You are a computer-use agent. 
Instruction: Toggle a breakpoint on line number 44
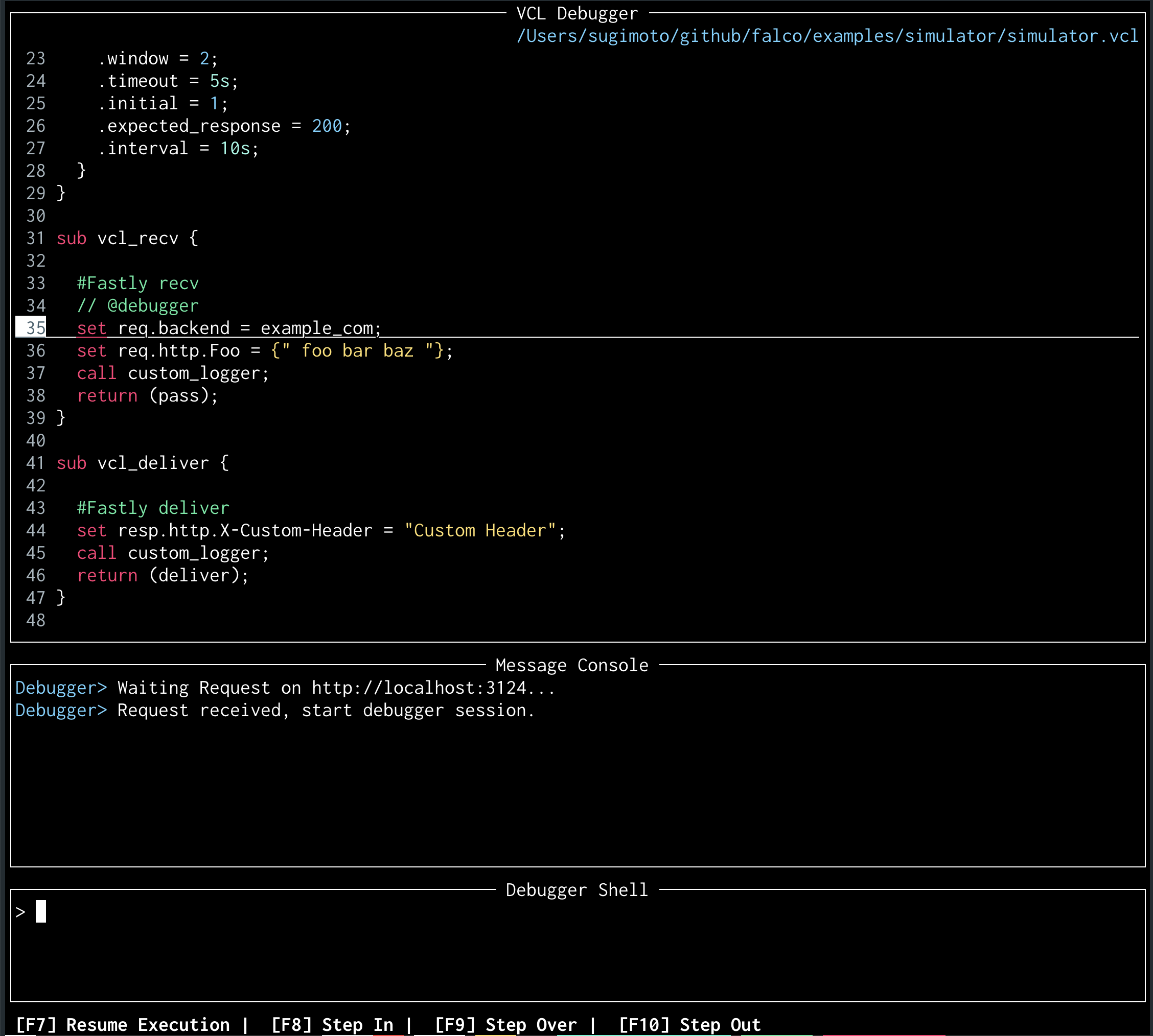coord(36,530)
